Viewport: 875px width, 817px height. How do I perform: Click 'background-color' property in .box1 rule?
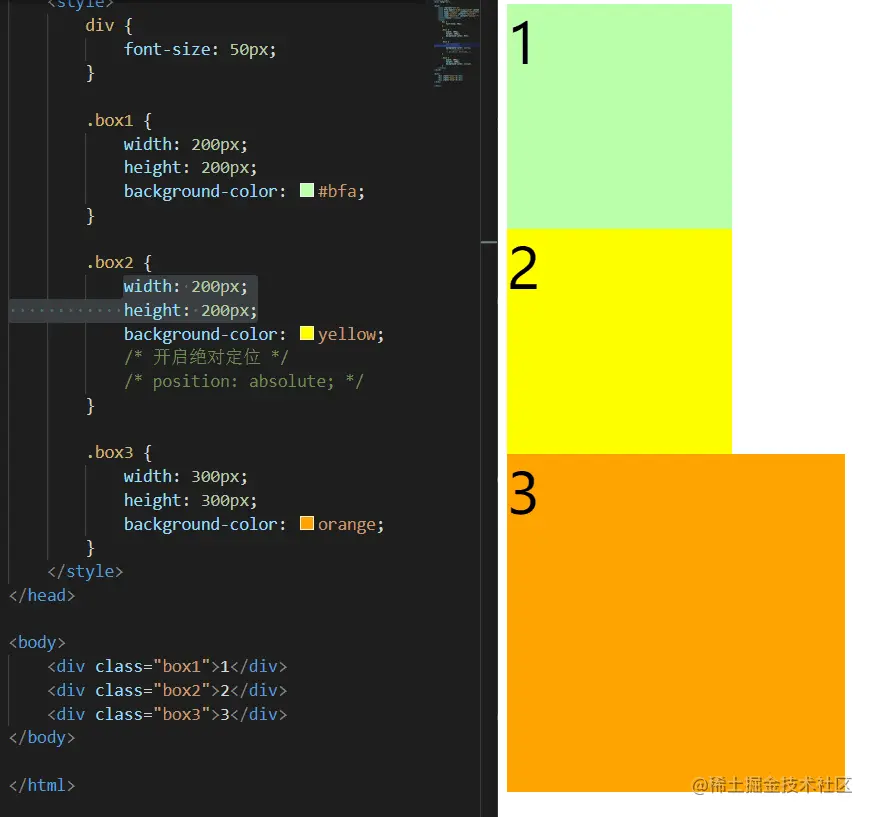[x=200, y=191]
